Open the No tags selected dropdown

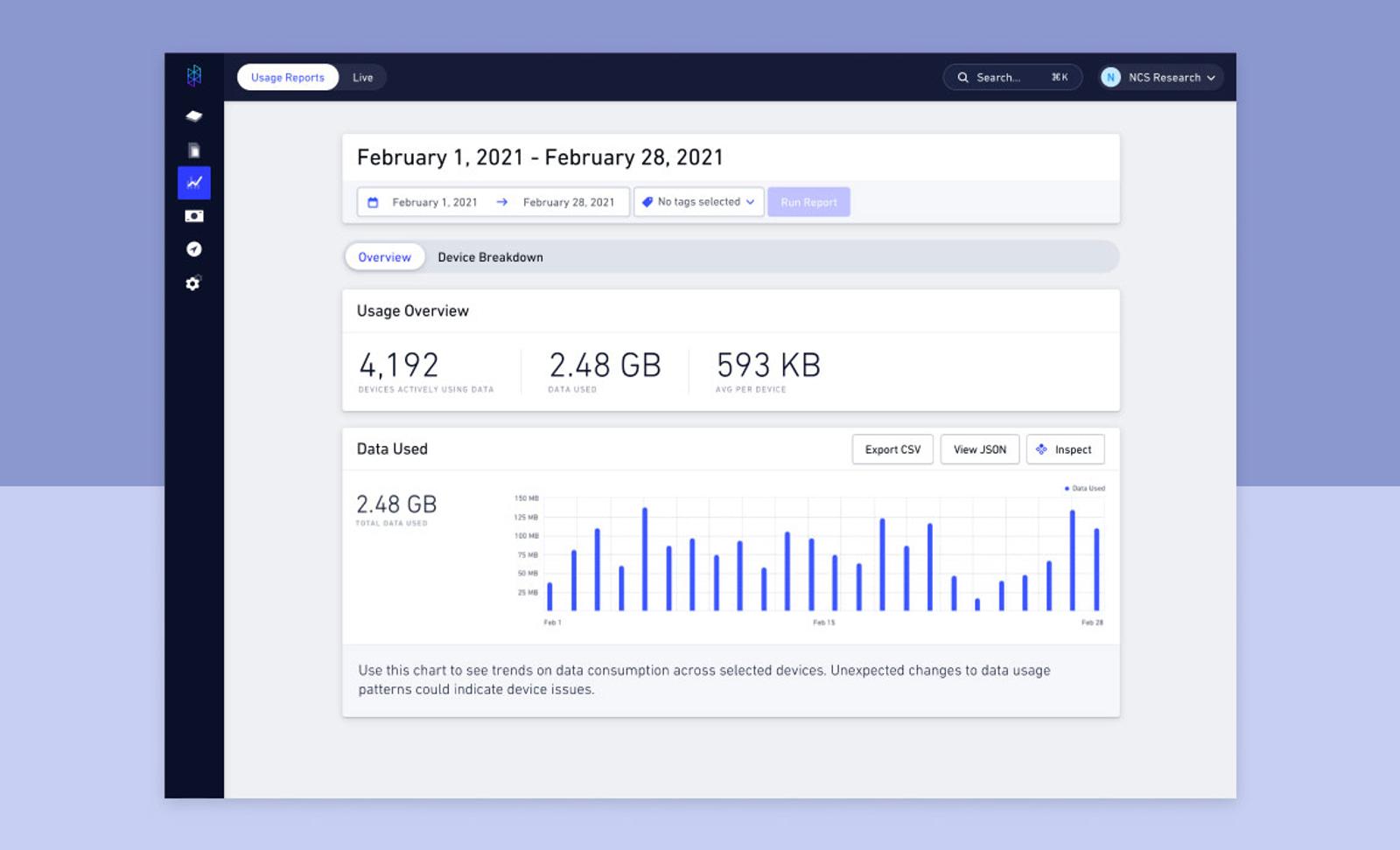point(699,202)
